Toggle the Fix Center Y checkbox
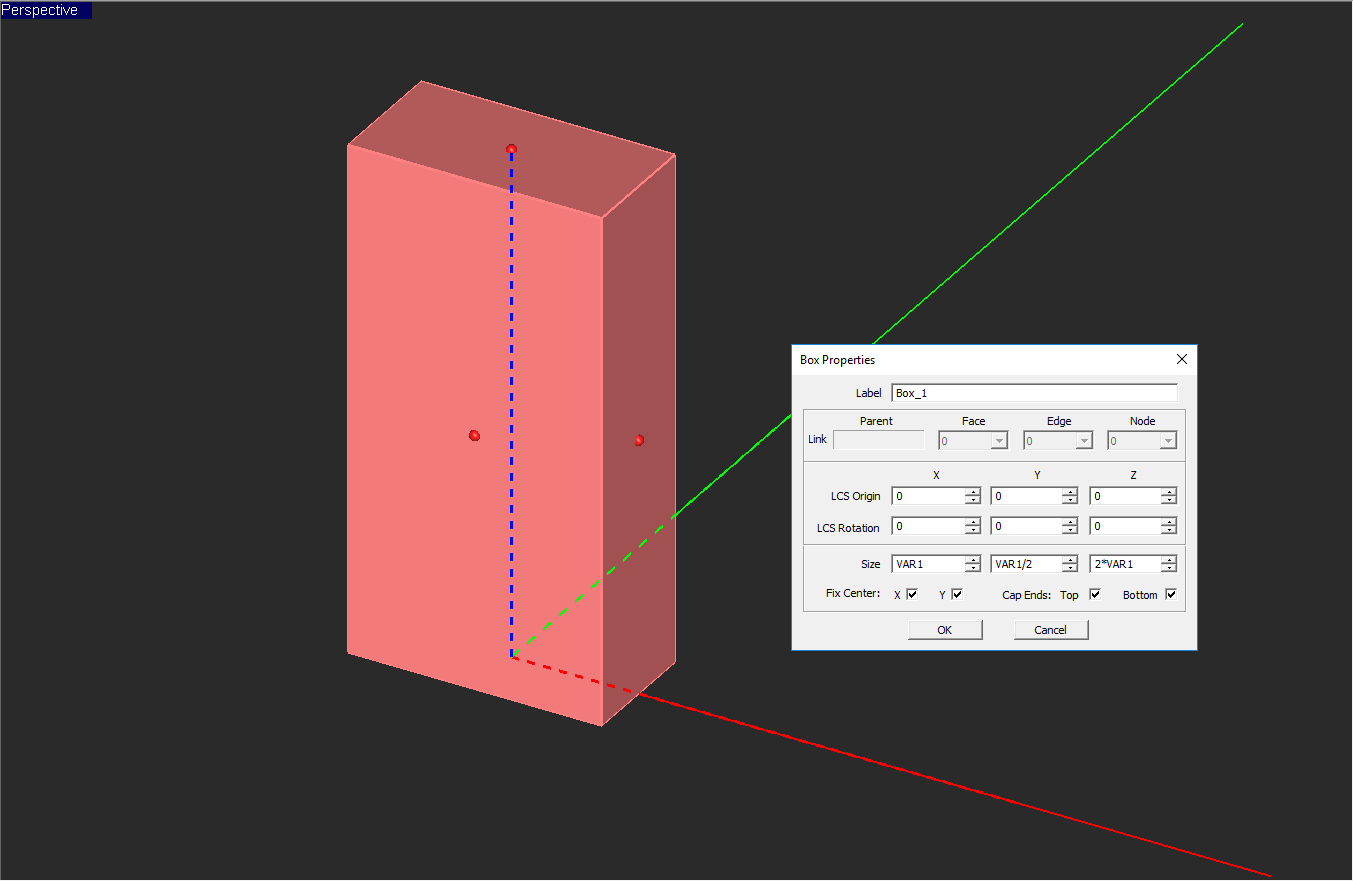Screen dimensions: 1353x881 coord(957,594)
